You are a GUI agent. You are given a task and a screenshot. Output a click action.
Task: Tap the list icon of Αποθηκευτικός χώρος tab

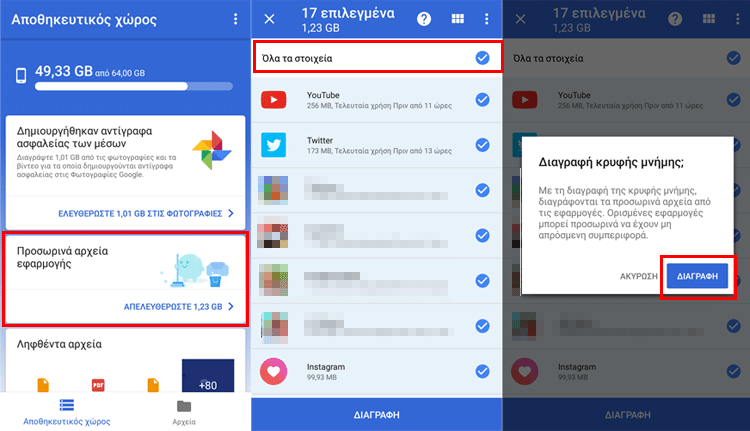point(66,405)
